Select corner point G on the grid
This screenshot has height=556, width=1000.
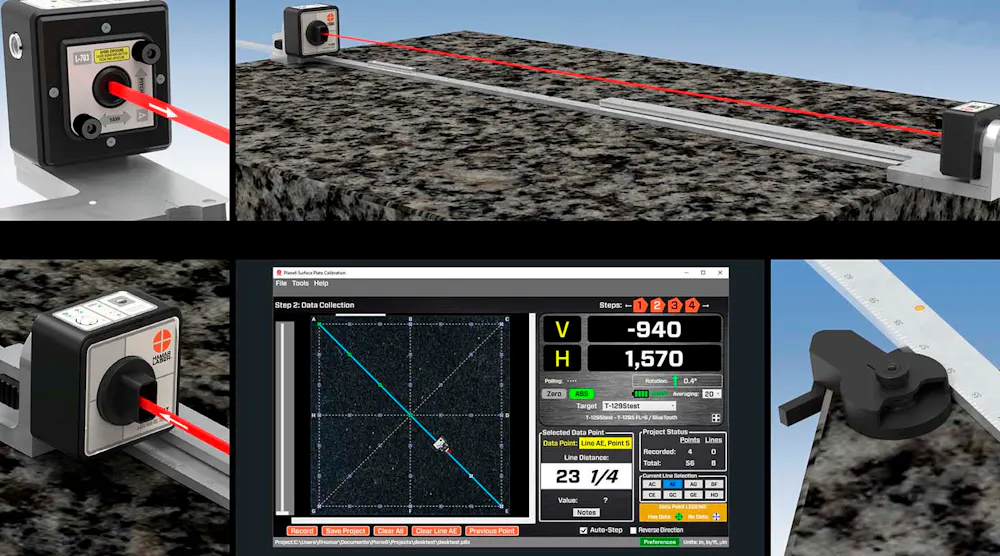(x=319, y=506)
